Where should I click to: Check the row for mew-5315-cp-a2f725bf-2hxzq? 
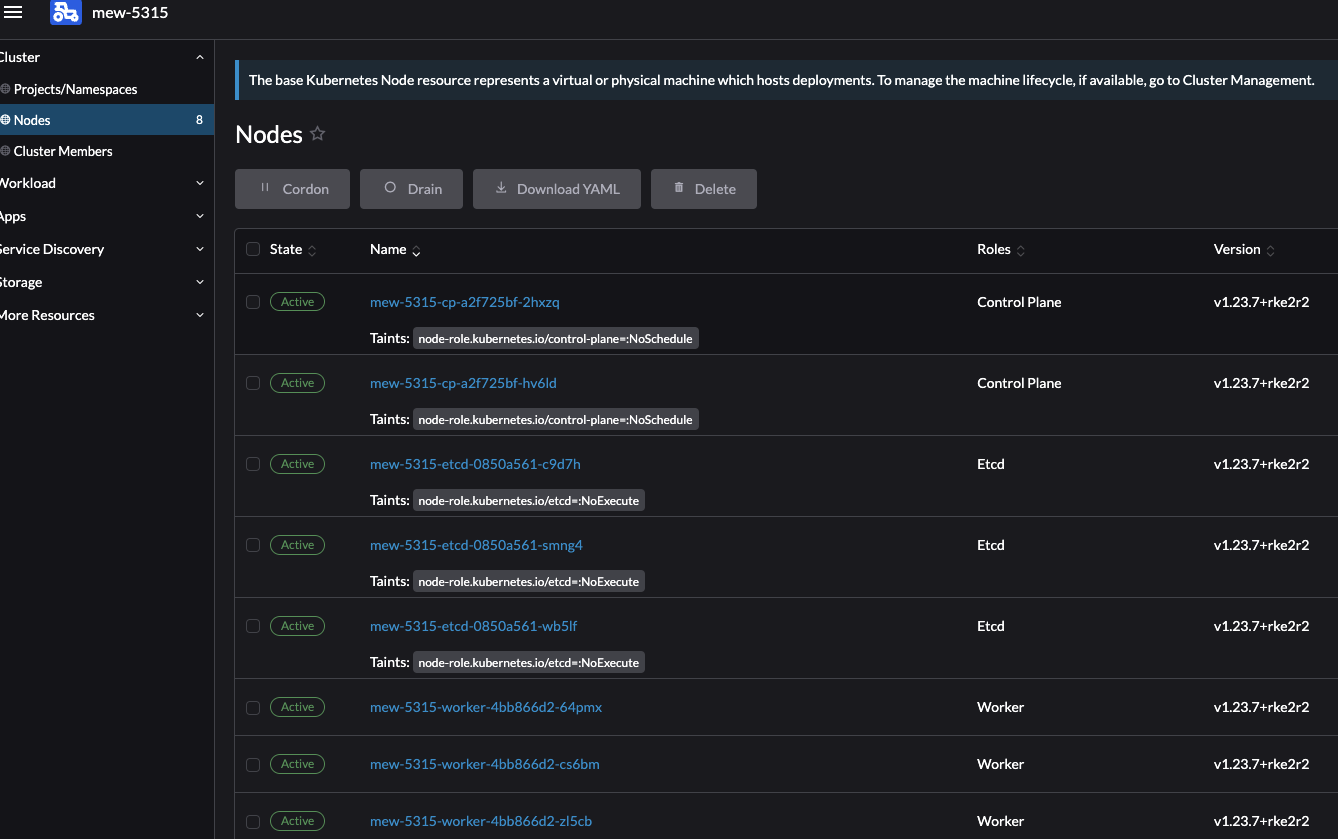252,301
